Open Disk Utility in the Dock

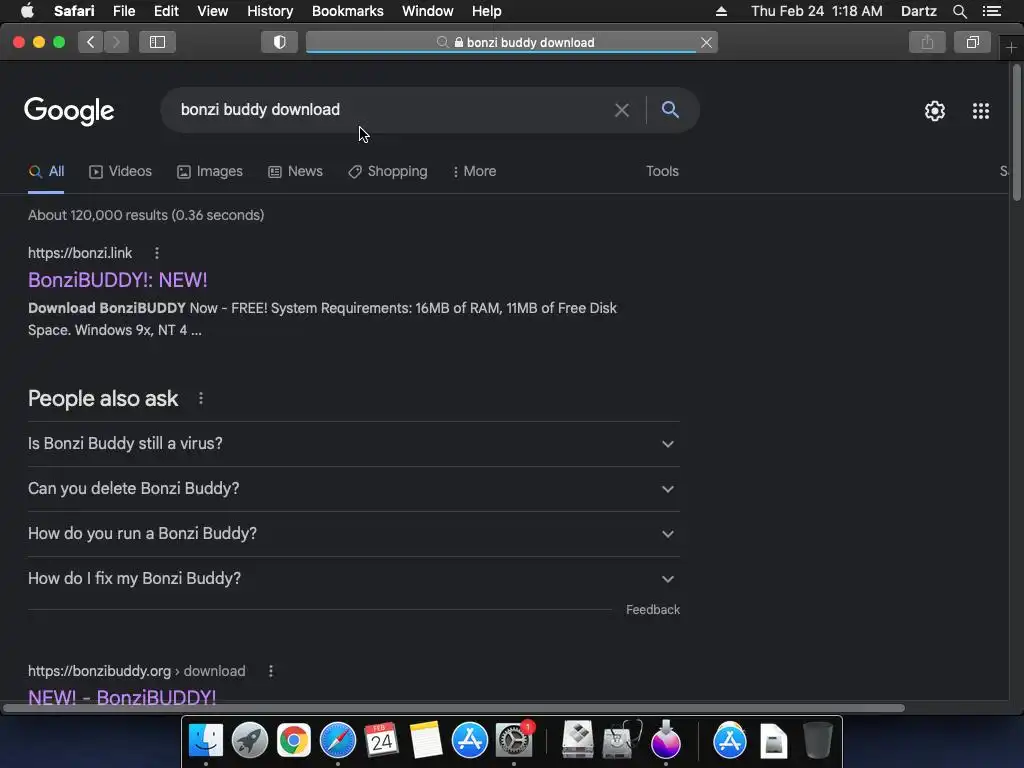[622, 741]
